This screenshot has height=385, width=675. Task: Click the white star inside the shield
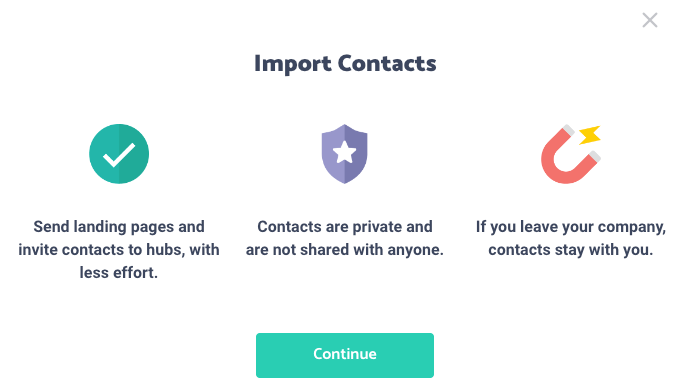click(344, 152)
